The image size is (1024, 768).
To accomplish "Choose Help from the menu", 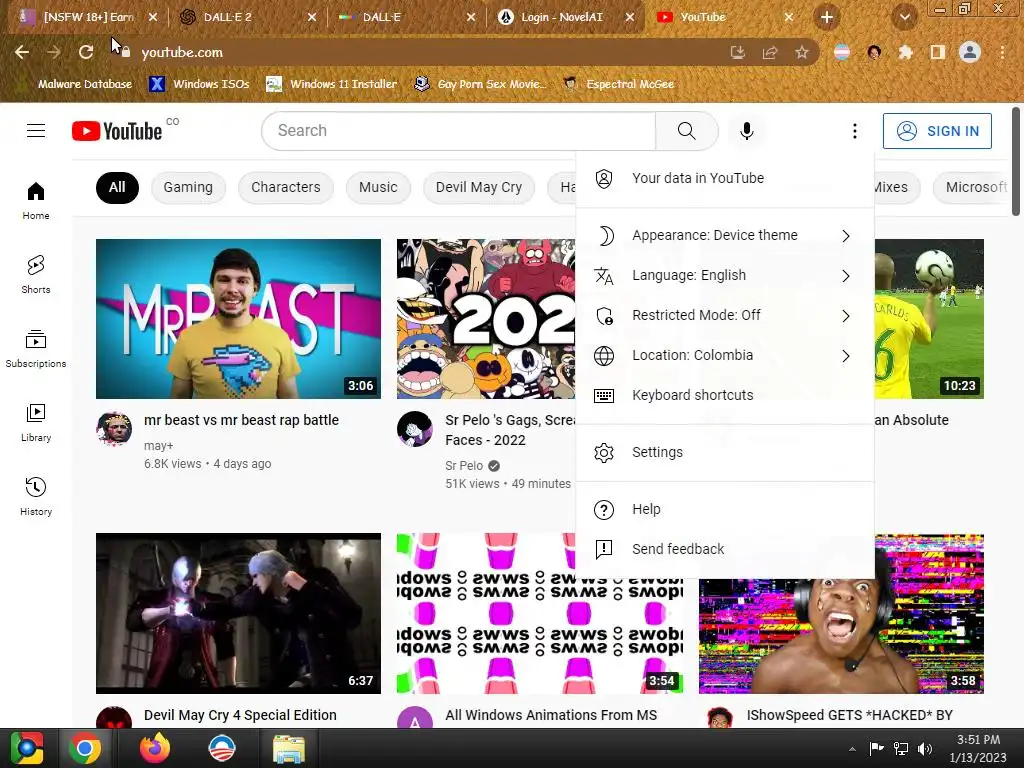I will pos(725,509).
